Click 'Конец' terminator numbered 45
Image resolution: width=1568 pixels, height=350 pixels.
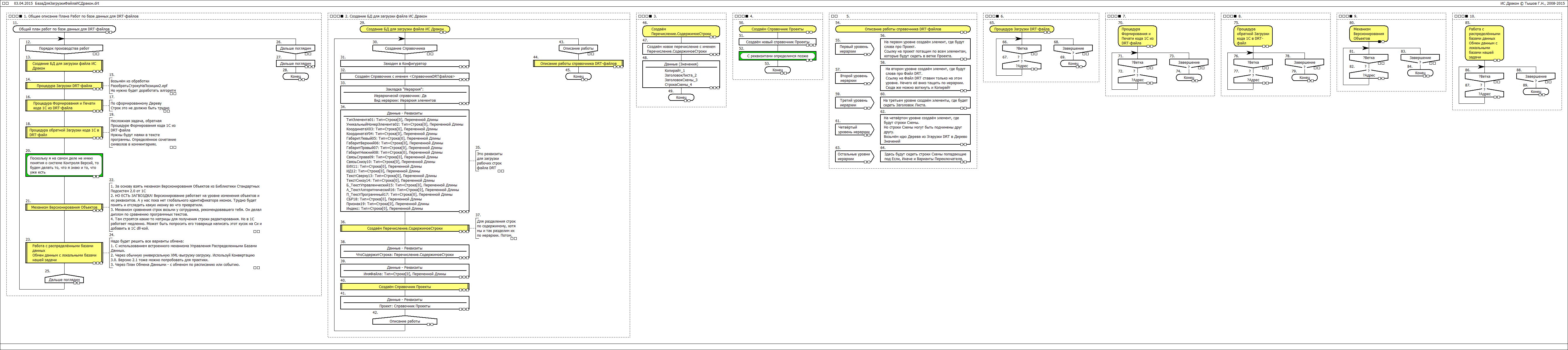coord(578,77)
